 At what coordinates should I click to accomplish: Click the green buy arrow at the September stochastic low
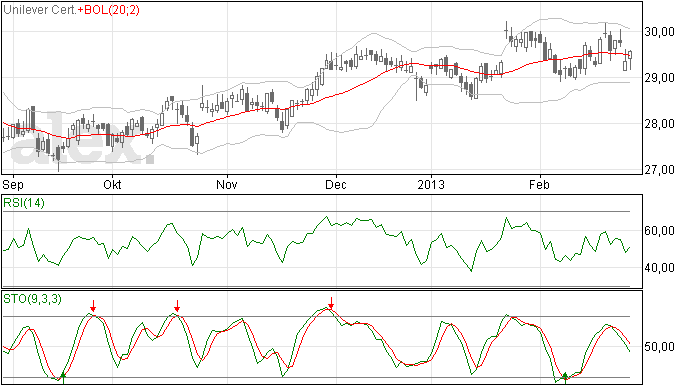[x=63, y=378]
